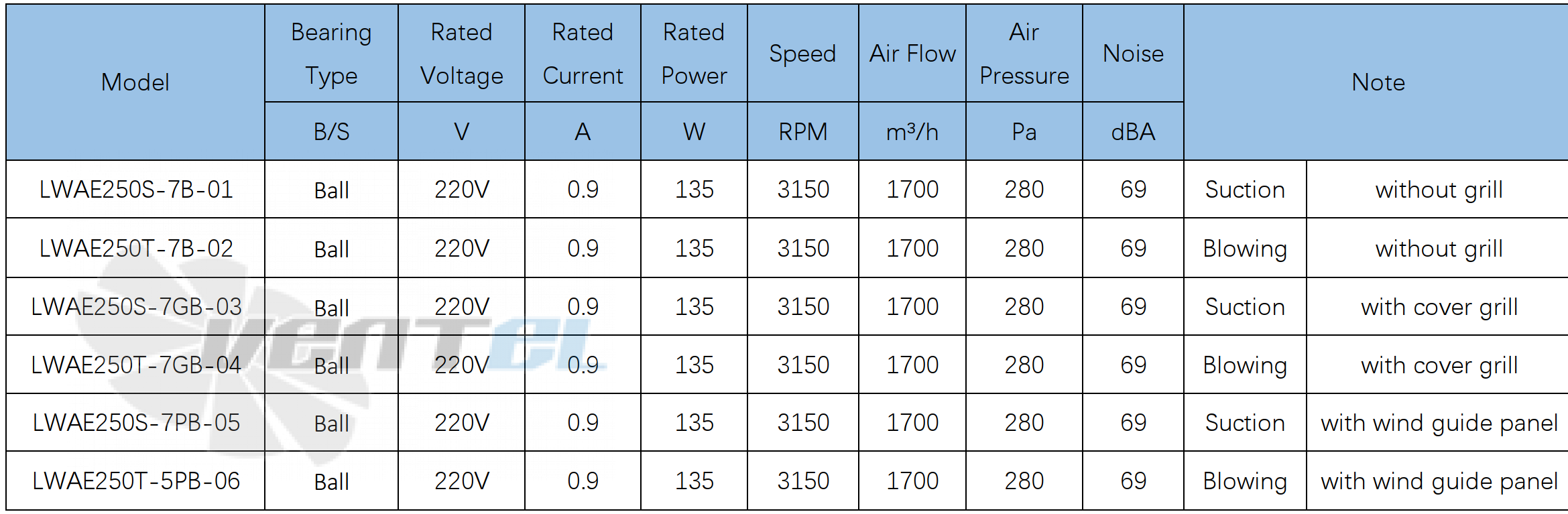Click the LWAE250S-7B-01 model cell
This screenshot has width=1568, height=514.
pyautogui.click(x=135, y=190)
